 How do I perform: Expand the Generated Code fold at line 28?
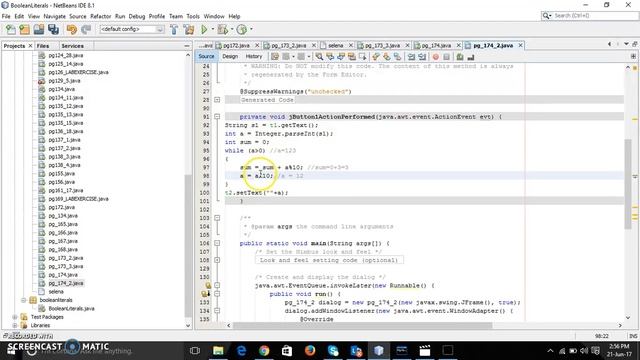[217, 100]
